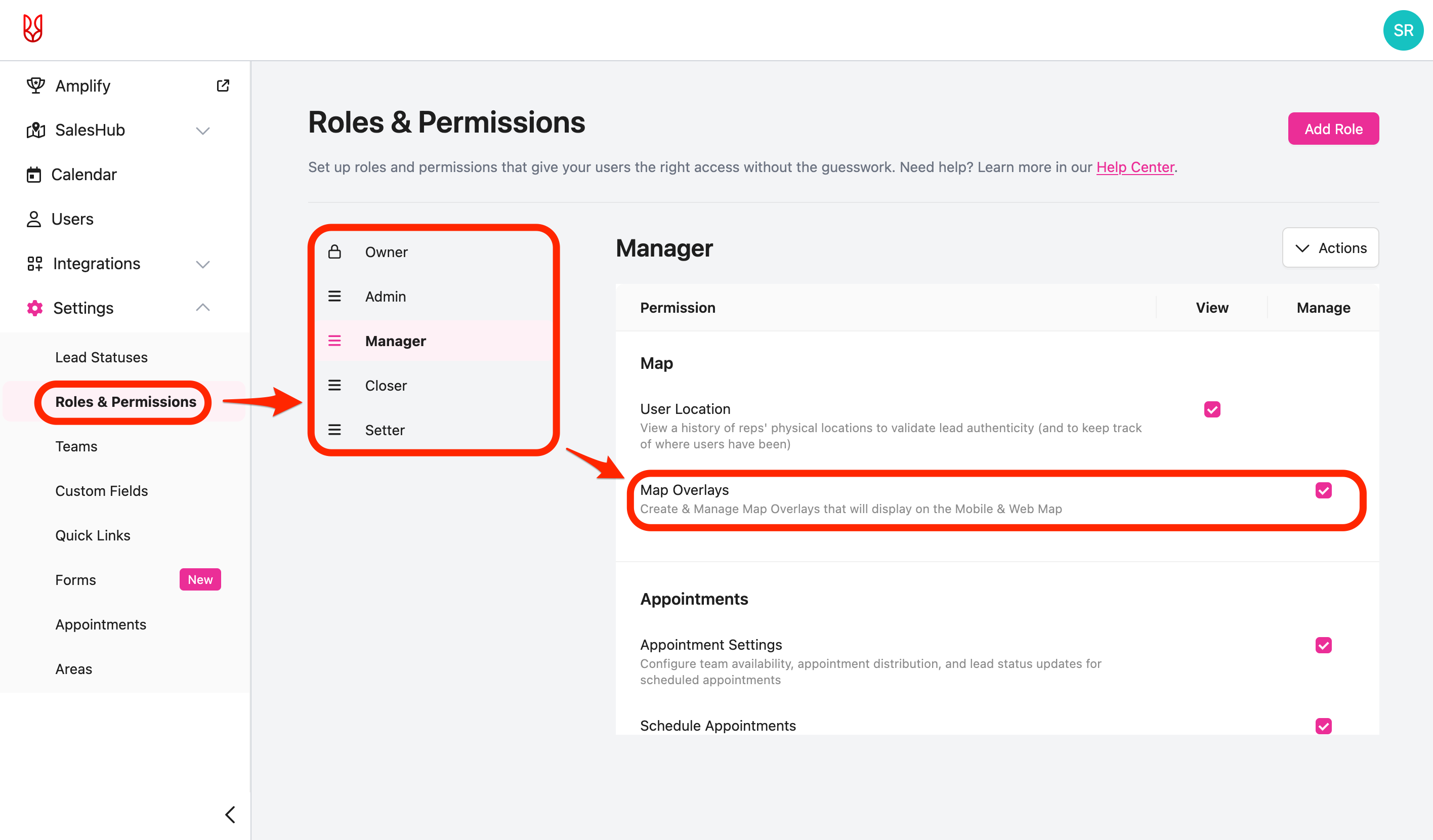
Task: Click the Users person icon
Action: 34,219
